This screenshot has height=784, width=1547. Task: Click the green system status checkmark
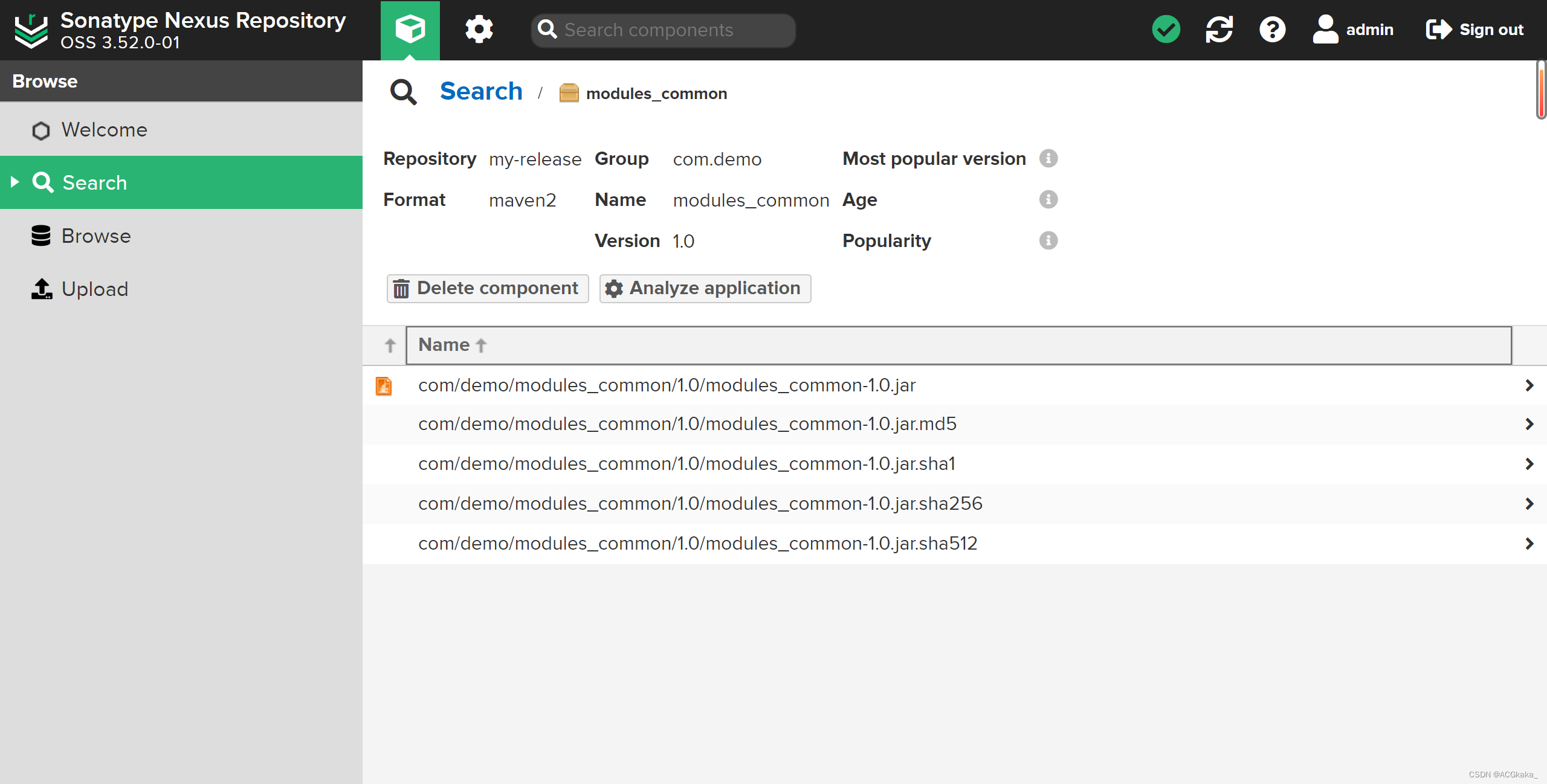(x=1166, y=29)
